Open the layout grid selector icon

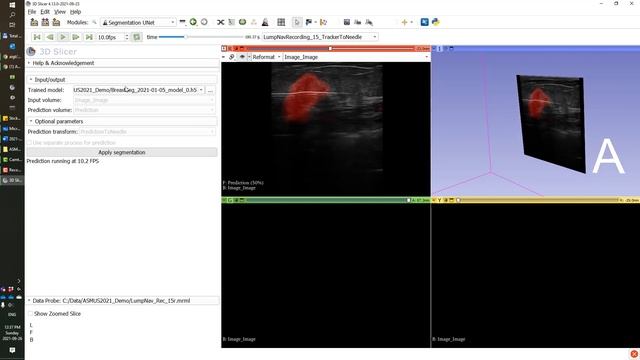coord(281,22)
